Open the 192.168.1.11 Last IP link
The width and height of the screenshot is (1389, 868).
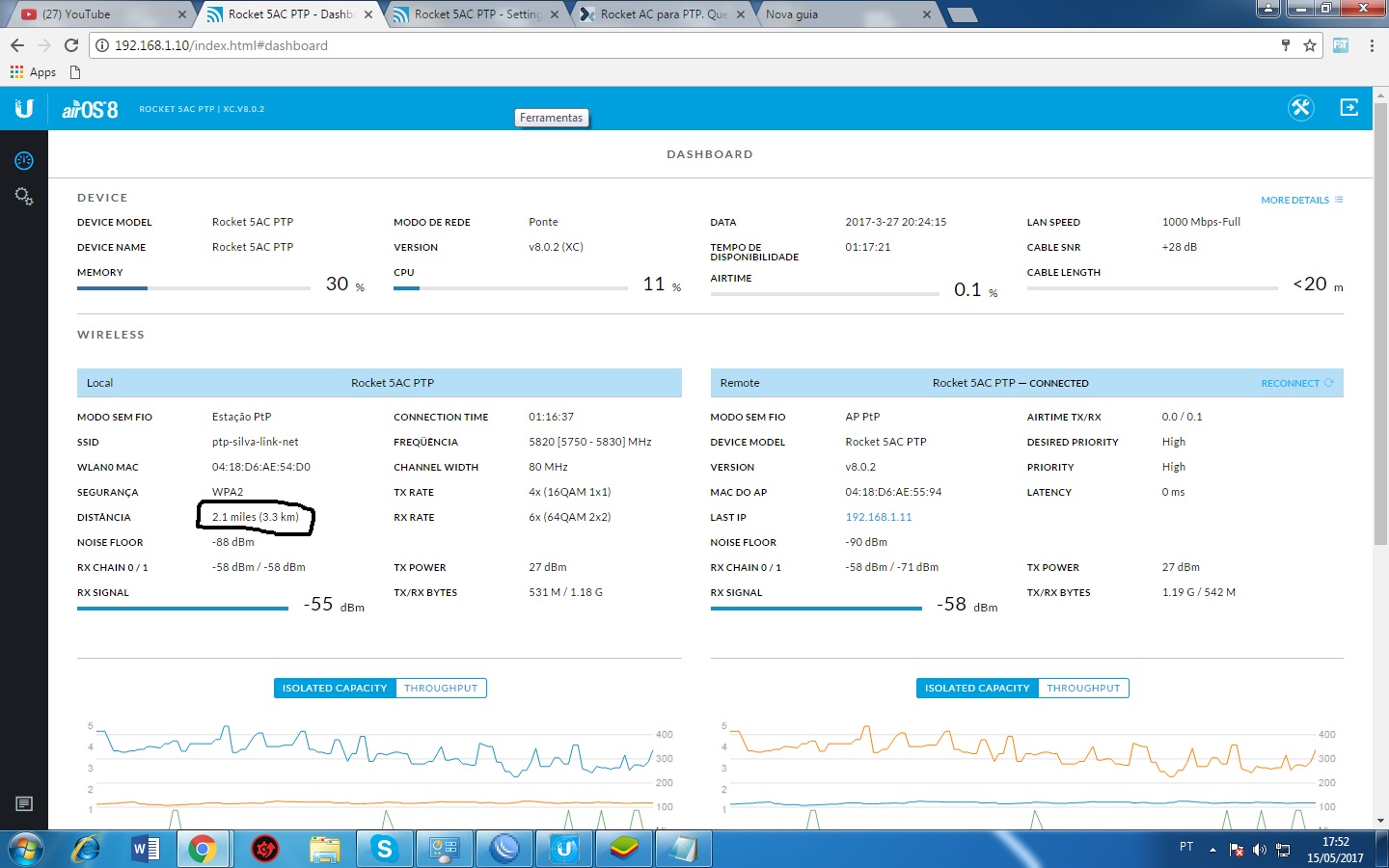pos(878,517)
